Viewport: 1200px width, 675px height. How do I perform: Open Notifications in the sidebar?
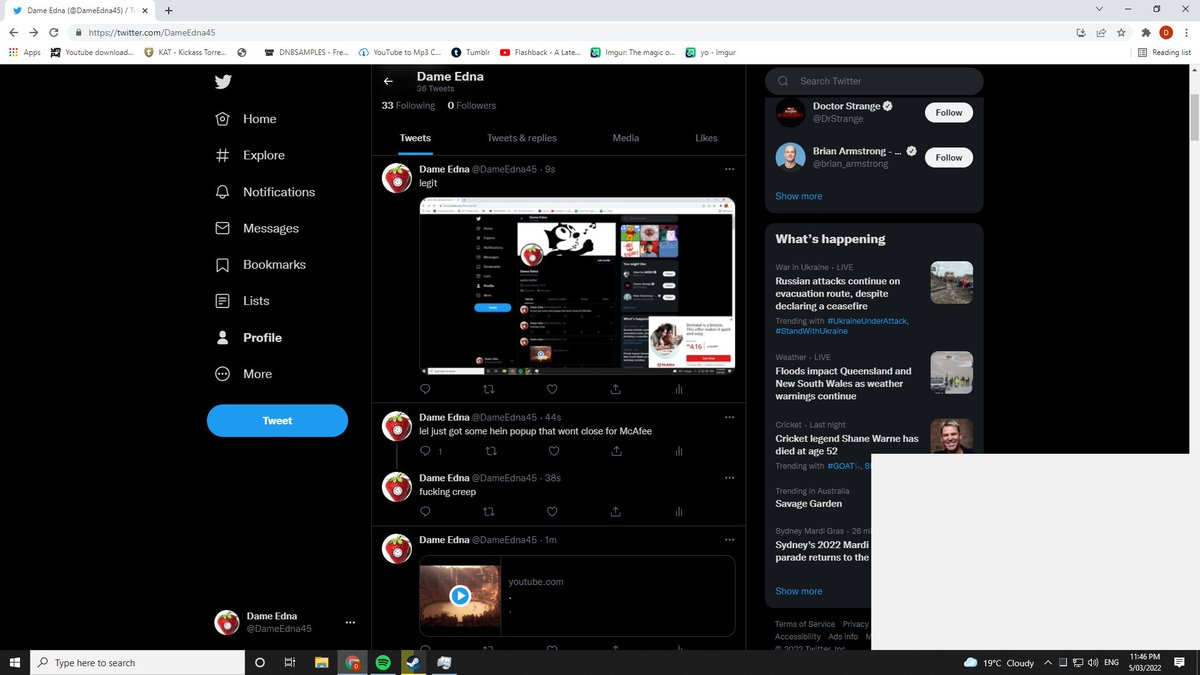click(x=265, y=192)
